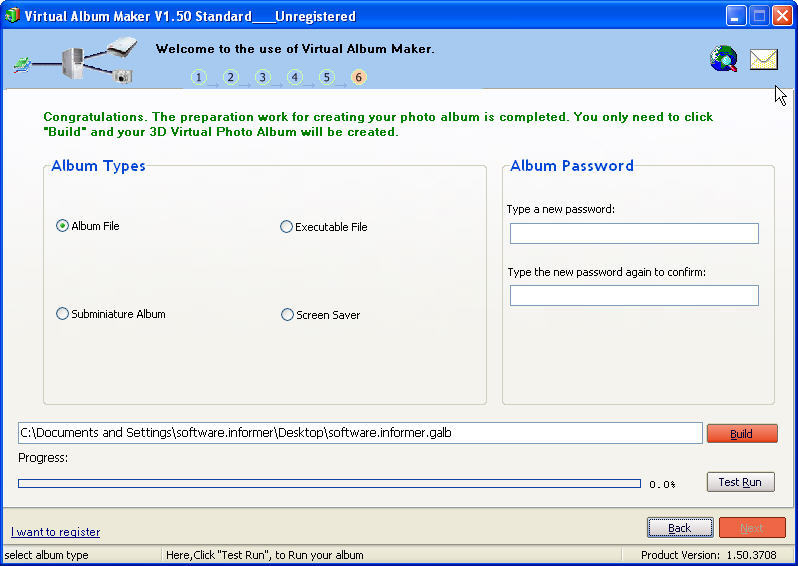The height and width of the screenshot is (566, 798).
Task: Click the 'Album Types' group heading
Action: point(98,166)
